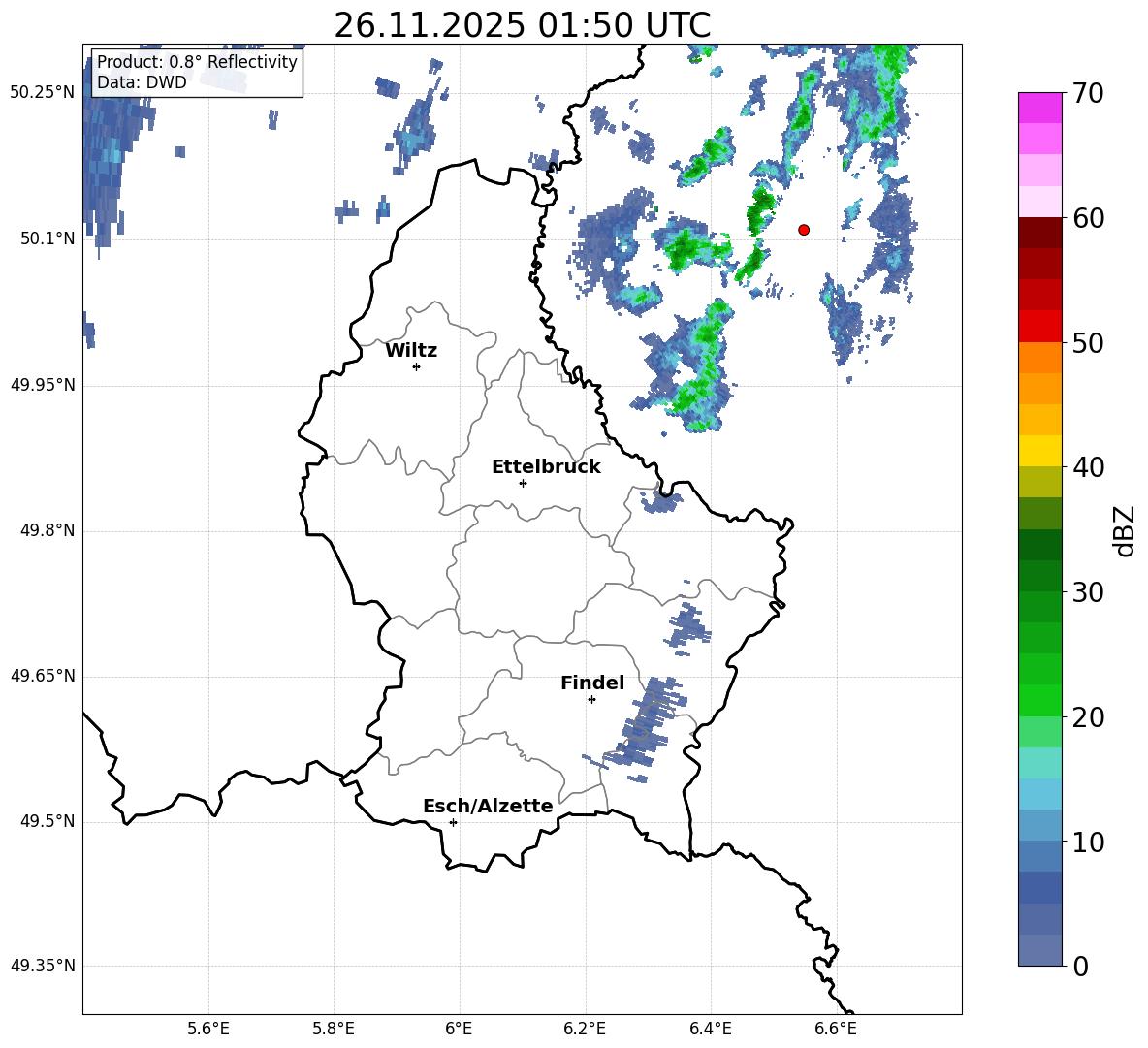This screenshot has width=1148, height=1048.
Task: Pick the dark red swatch below 60
Action: 1039,233
